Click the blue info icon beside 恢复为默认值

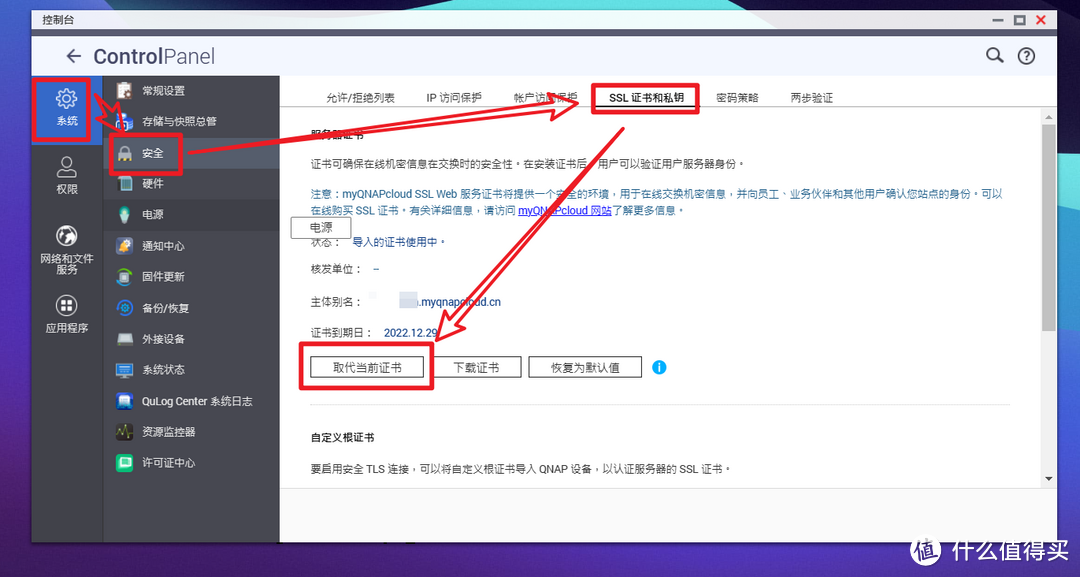pyautogui.click(x=659, y=367)
